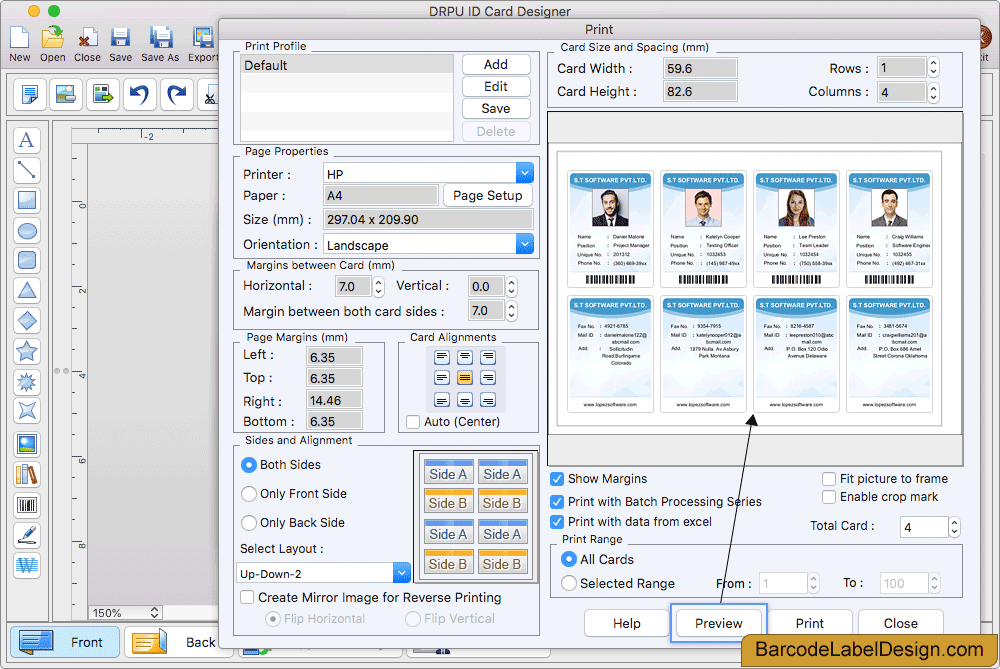Select Both Sides radio option
This screenshot has height=669, width=1000.
coord(249,465)
